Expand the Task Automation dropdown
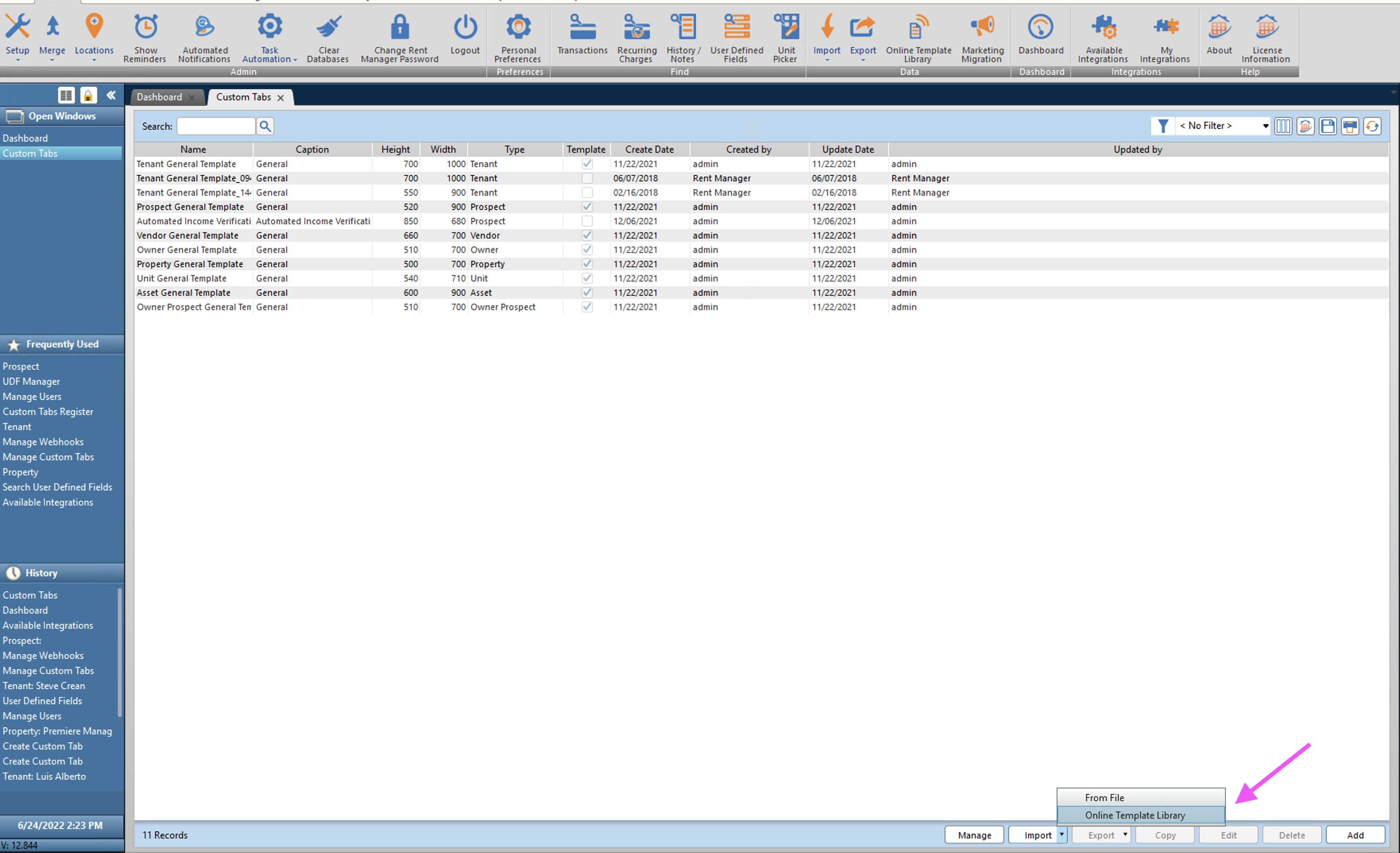The height and width of the screenshot is (853, 1400). [295, 60]
